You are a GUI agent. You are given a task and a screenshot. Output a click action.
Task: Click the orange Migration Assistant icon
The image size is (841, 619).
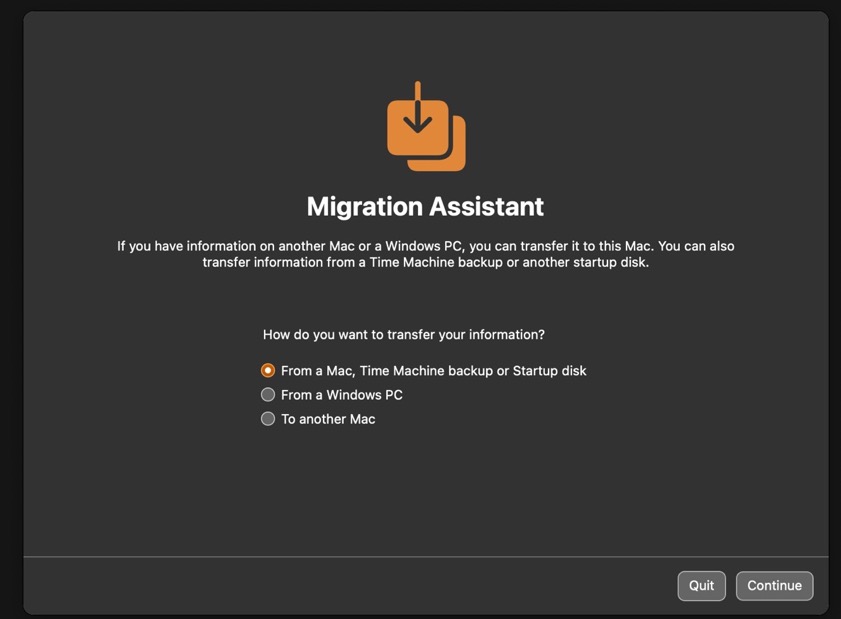pyautogui.click(x=426, y=127)
